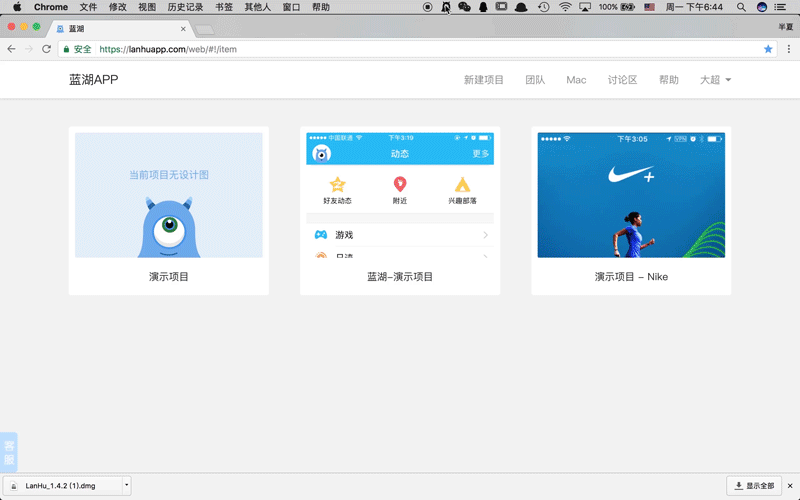Click the AirPlay display icon
The image size is (800, 500).
[x=585, y=7]
